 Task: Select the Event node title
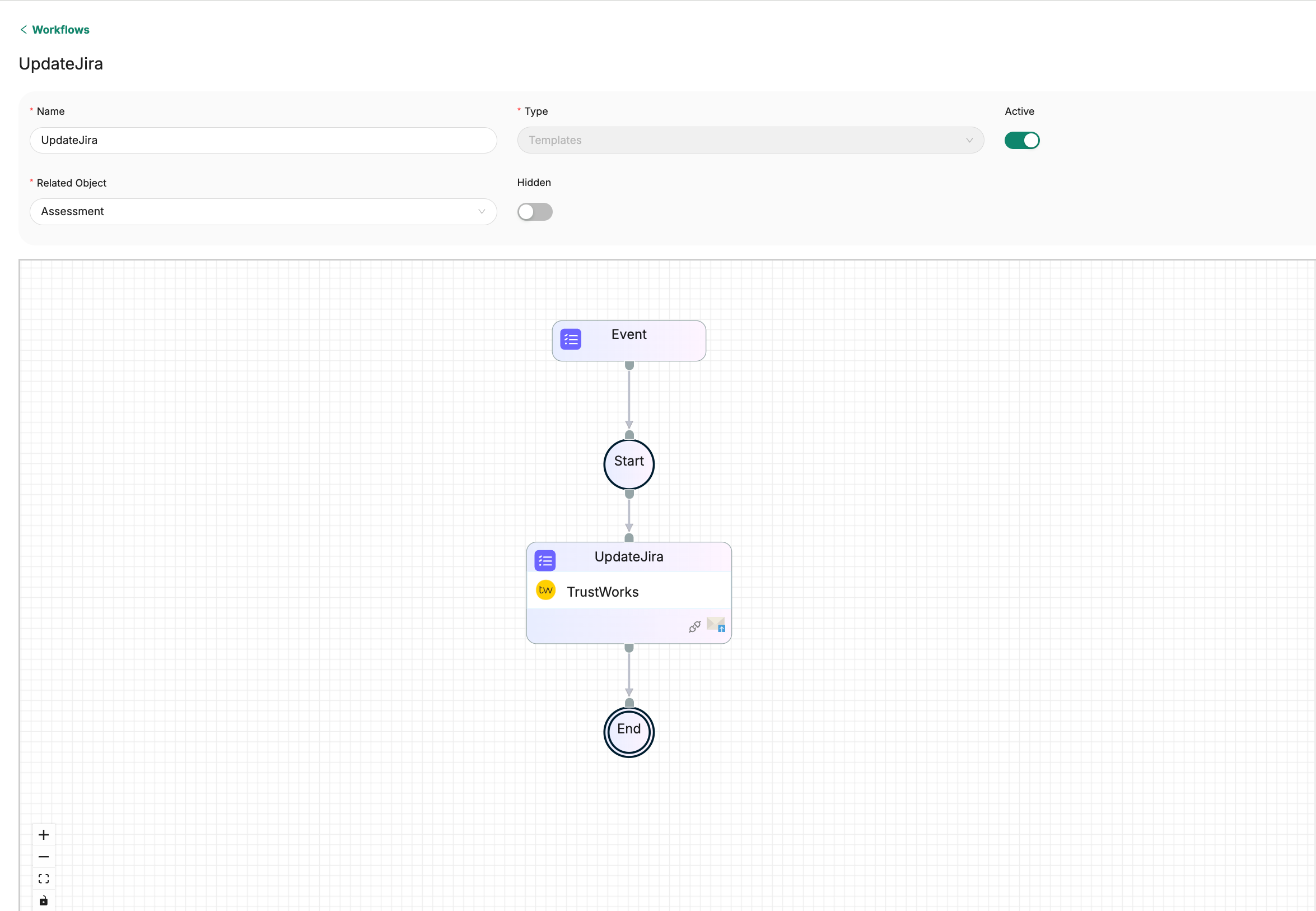629,334
